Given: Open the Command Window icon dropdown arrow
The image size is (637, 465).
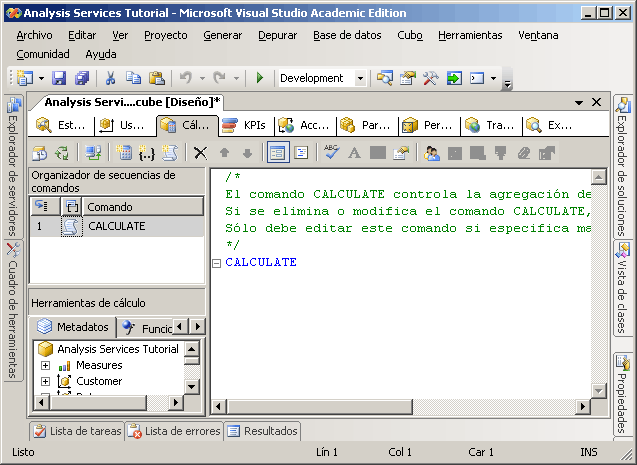Looking at the screenshot, I should 494,78.
